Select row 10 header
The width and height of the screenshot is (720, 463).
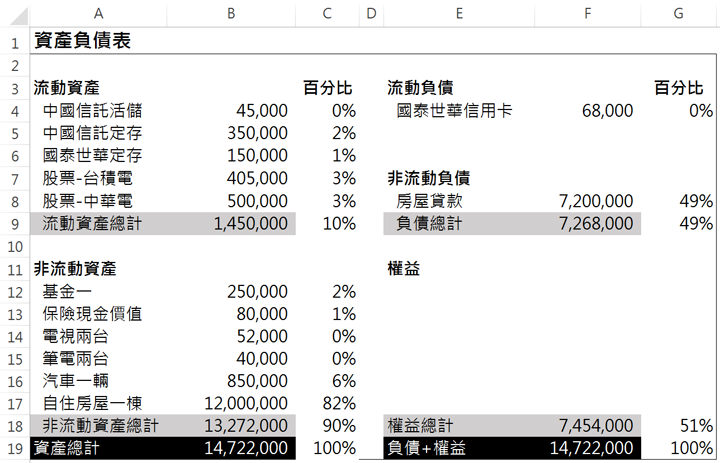pos(15,246)
